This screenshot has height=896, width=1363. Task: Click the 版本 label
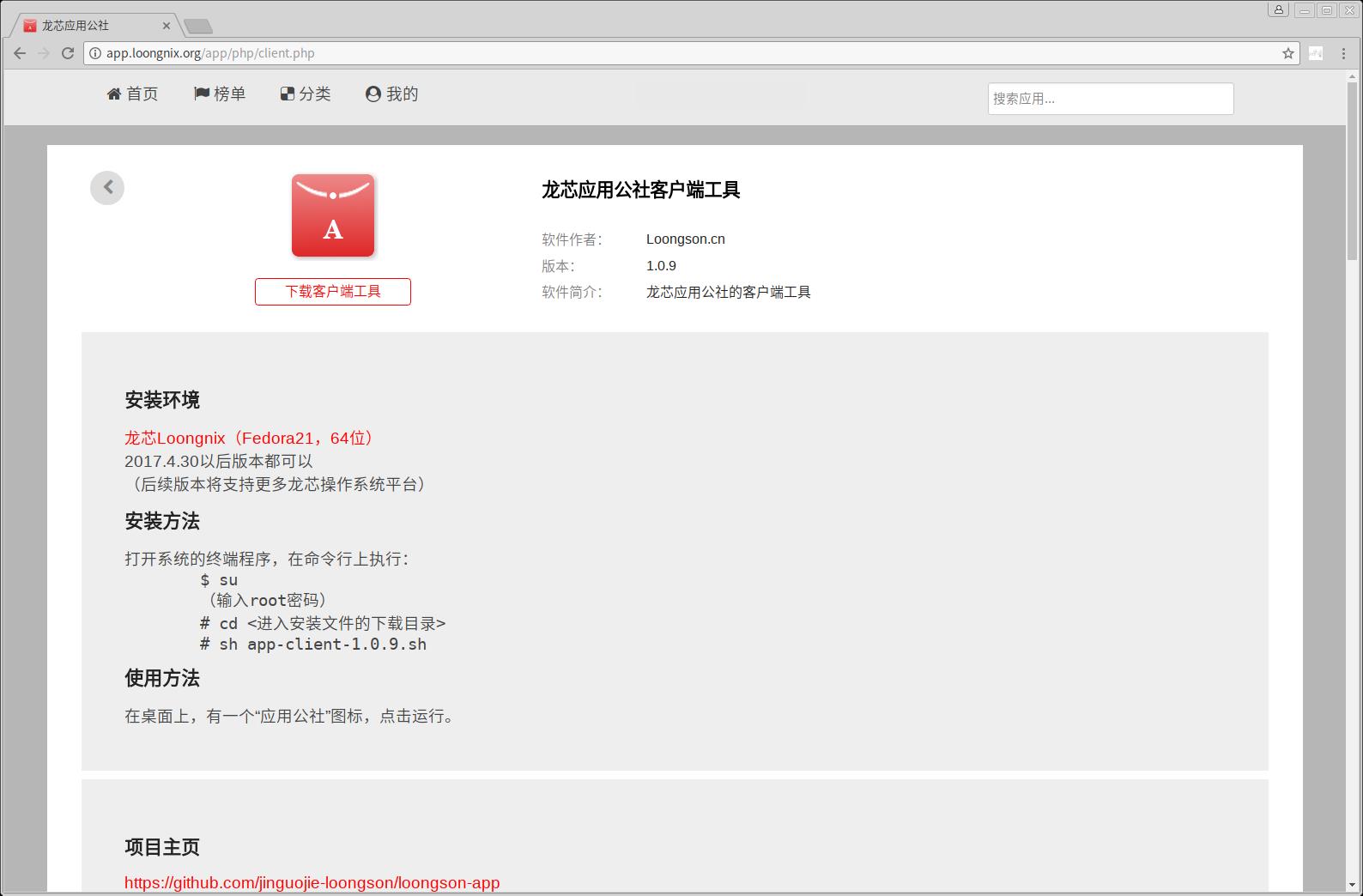coord(558,266)
